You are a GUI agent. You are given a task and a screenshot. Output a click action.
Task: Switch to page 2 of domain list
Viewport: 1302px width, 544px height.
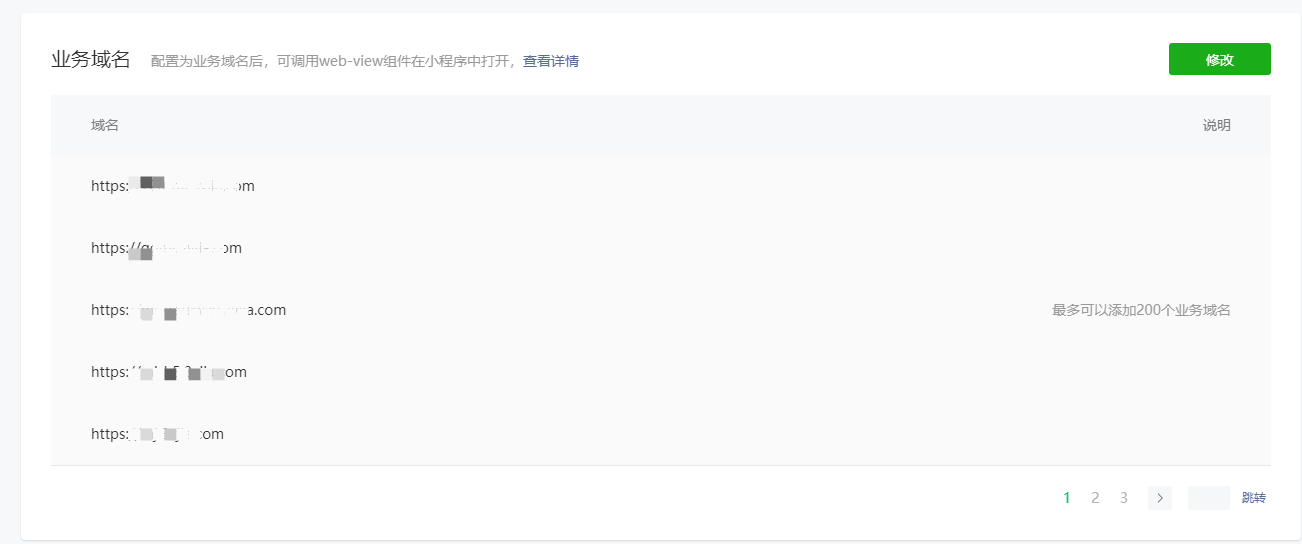pyautogui.click(x=1095, y=498)
